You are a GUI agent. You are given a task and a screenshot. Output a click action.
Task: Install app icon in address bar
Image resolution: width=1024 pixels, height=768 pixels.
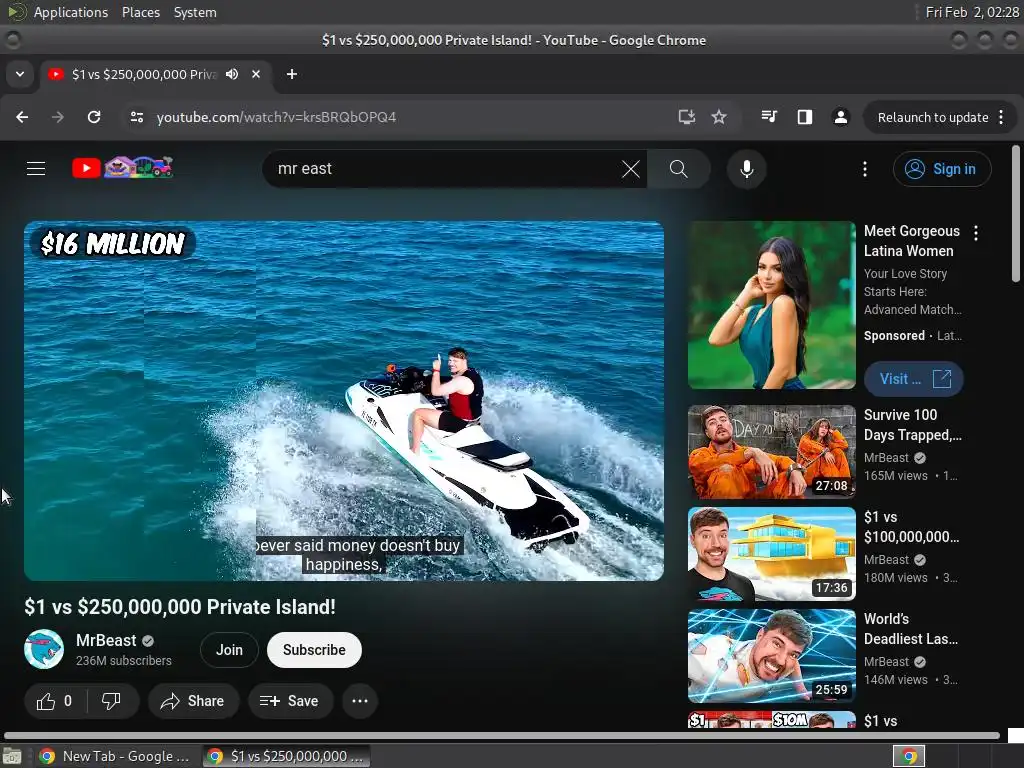coord(686,117)
